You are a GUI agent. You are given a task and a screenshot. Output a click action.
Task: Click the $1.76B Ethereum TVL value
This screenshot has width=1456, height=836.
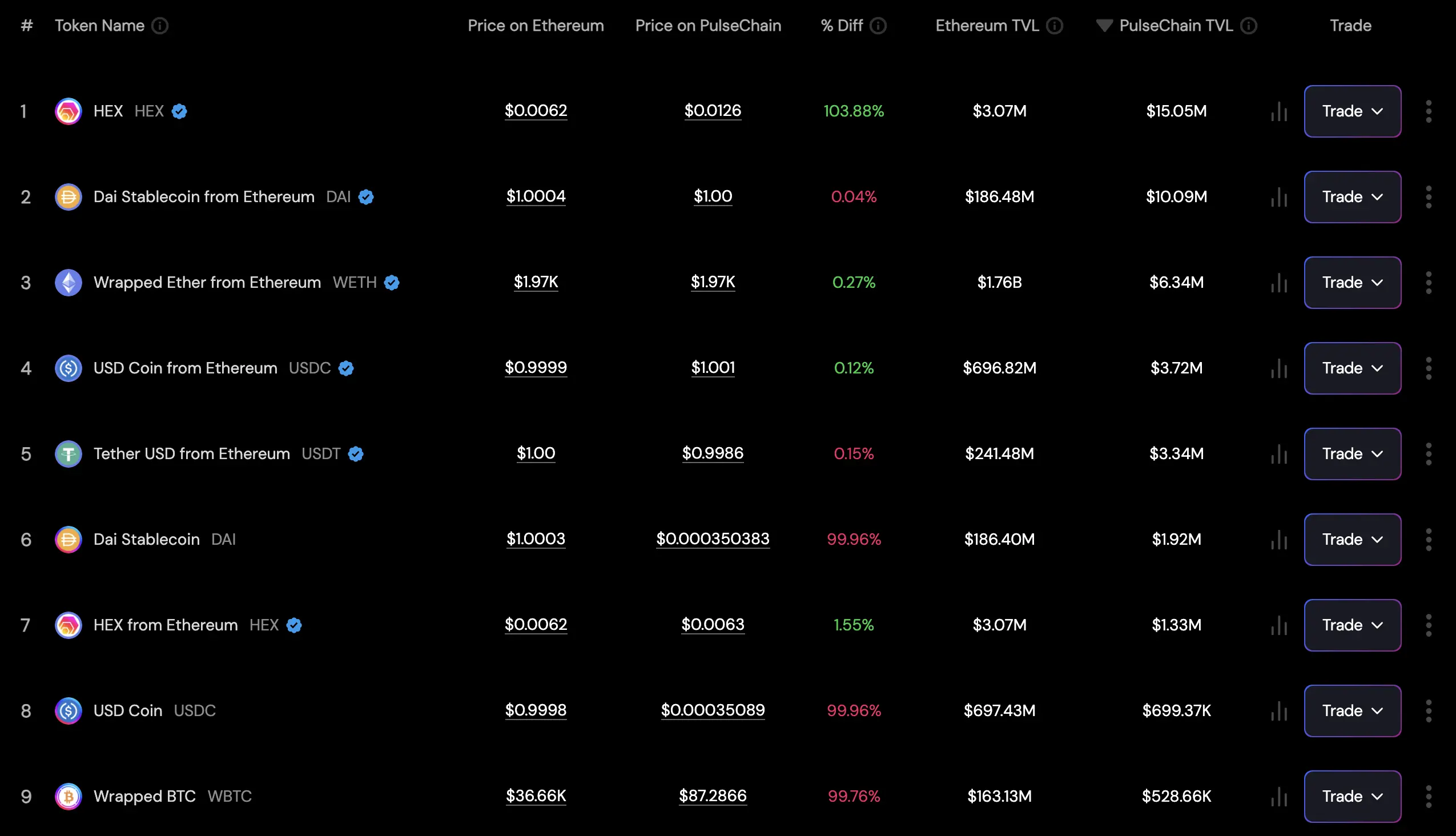coord(1000,283)
